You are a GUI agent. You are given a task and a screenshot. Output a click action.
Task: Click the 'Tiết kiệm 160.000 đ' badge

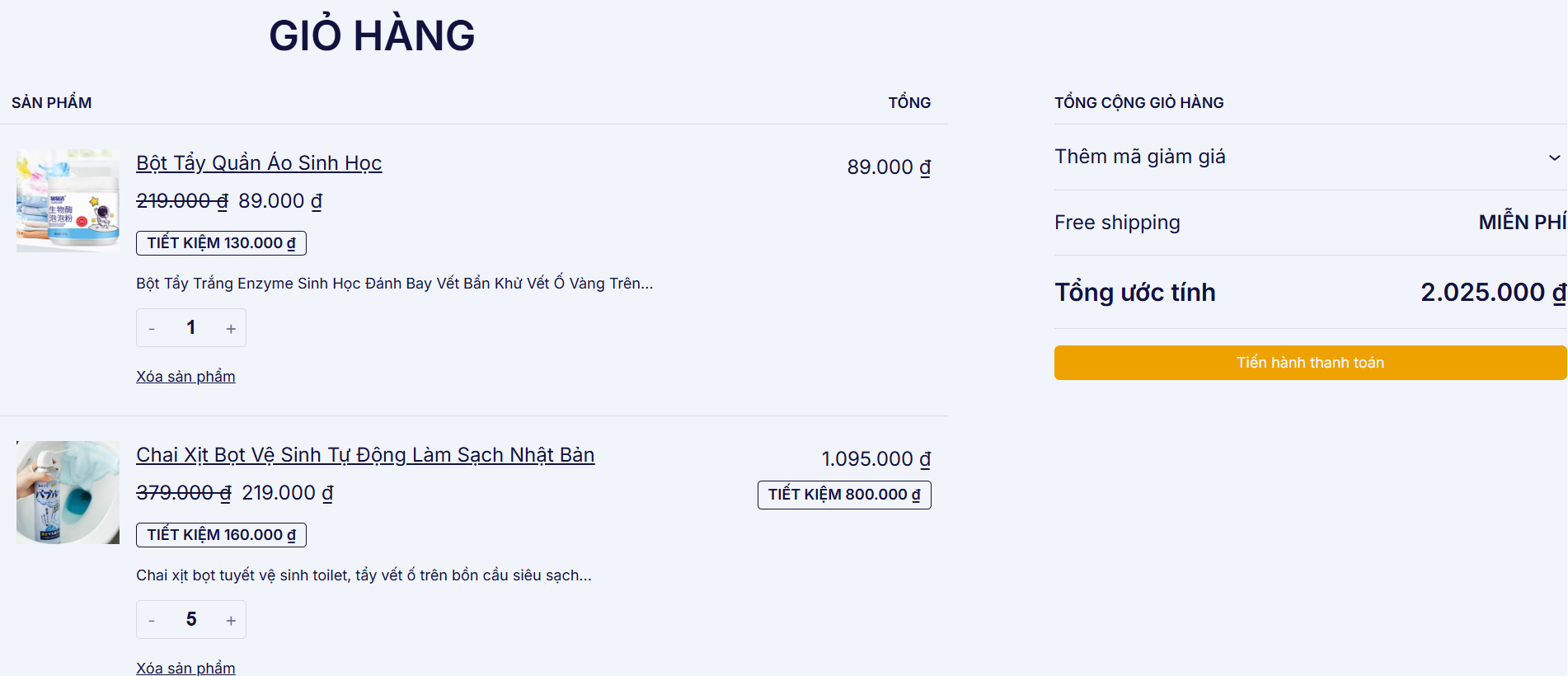click(221, 535)
